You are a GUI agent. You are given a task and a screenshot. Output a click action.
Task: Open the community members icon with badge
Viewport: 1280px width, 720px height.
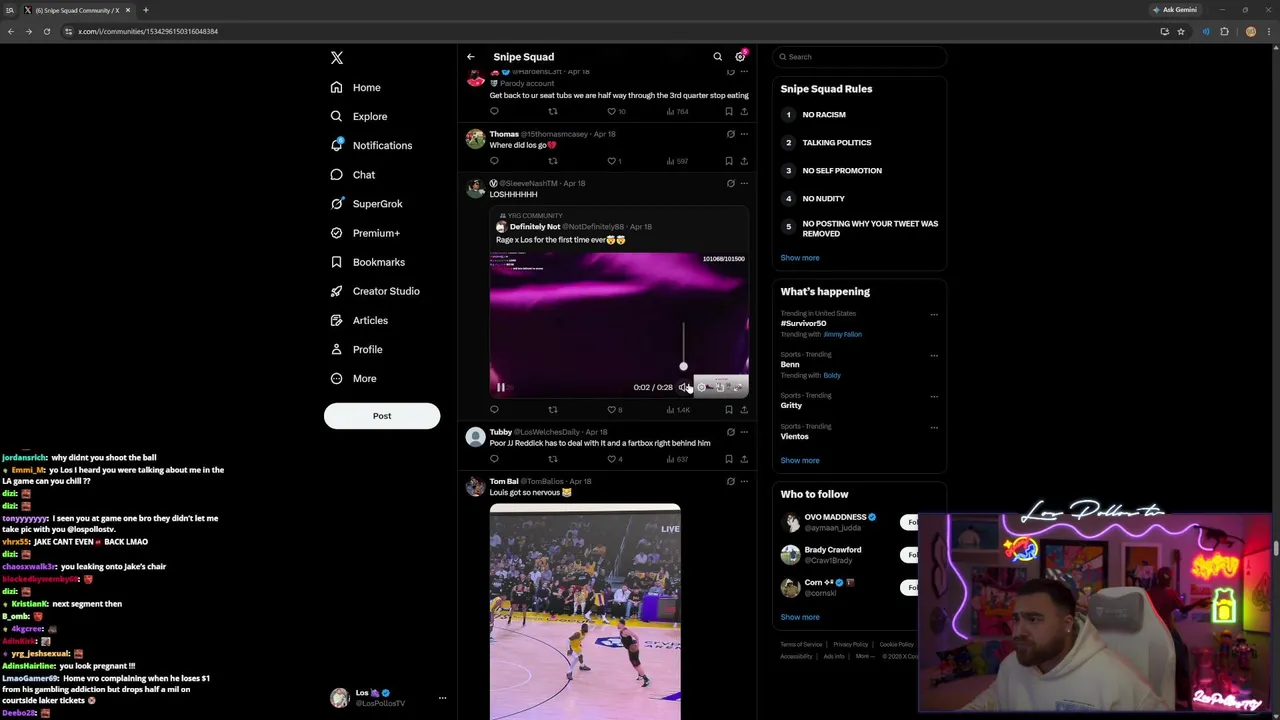740,56
